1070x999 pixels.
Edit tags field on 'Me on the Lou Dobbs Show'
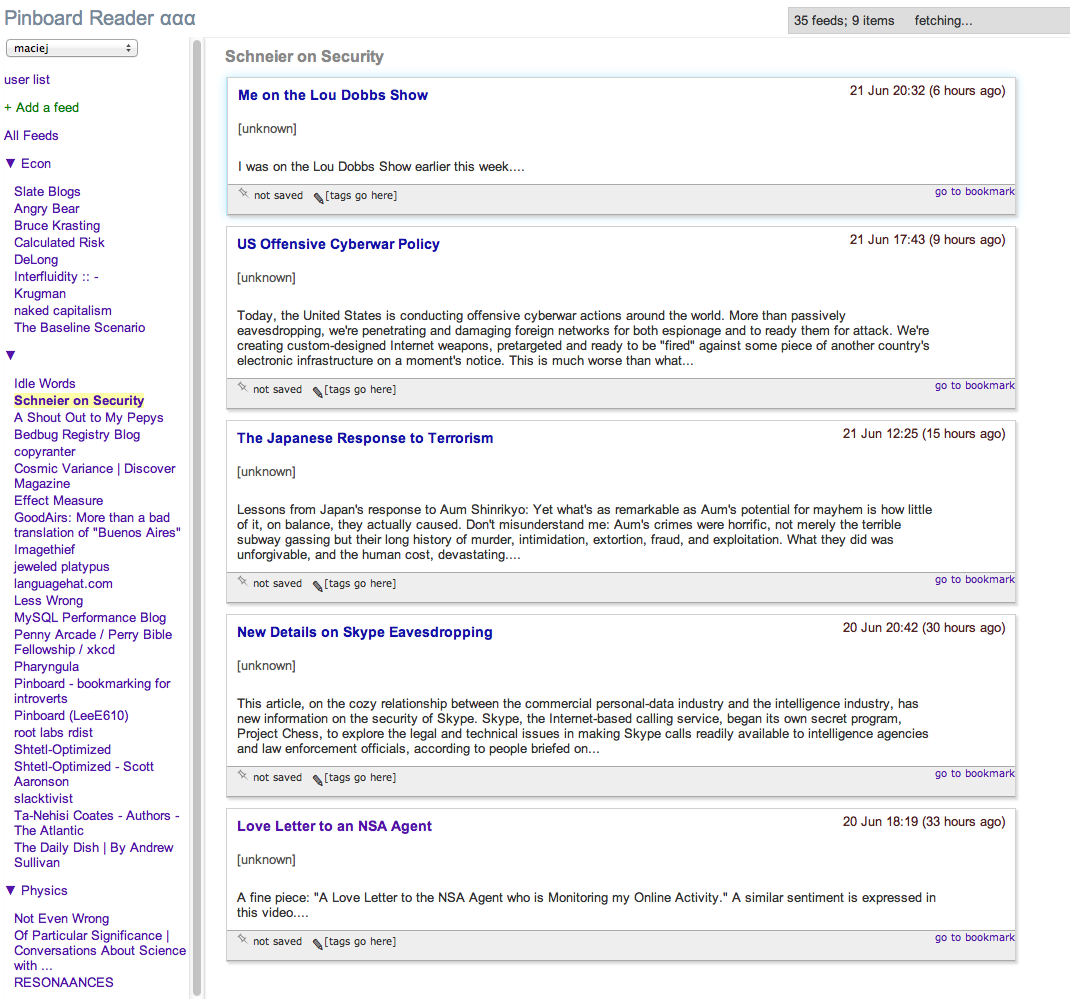tap(361, 195)
